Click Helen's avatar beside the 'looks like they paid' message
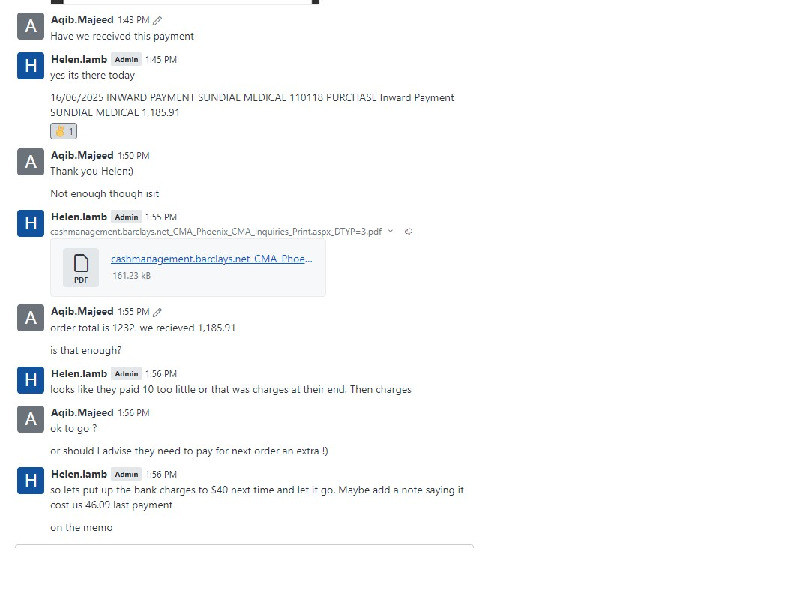This screenshot has height=612, width=792. tap(31, 380)
